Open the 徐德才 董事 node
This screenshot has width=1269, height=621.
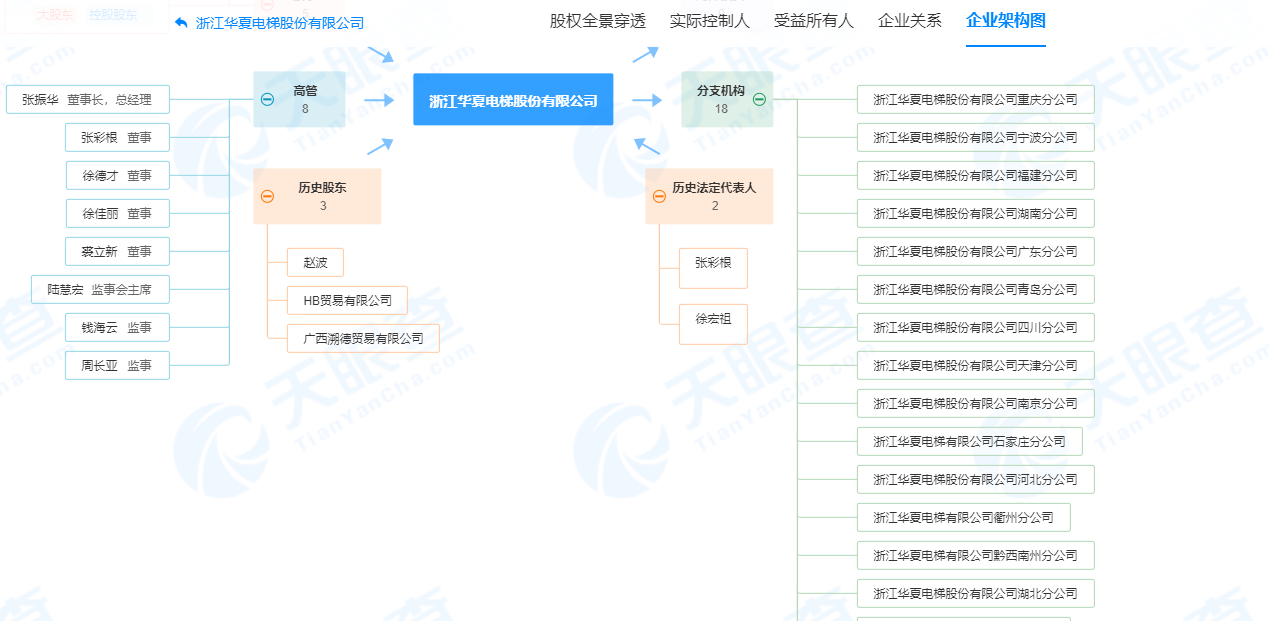[x=117, y=176]
